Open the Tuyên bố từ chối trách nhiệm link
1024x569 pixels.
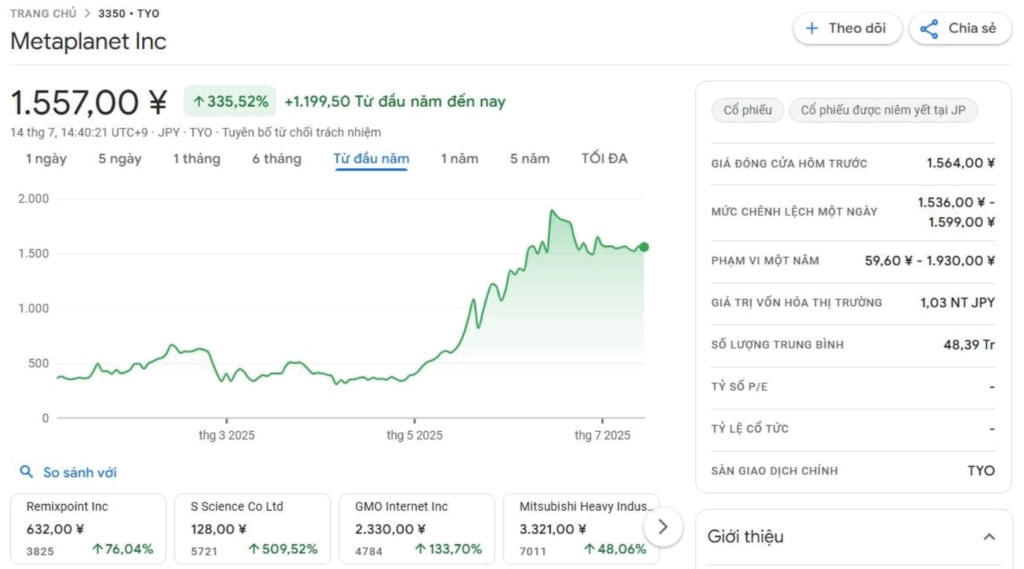[x=301, y=132]
